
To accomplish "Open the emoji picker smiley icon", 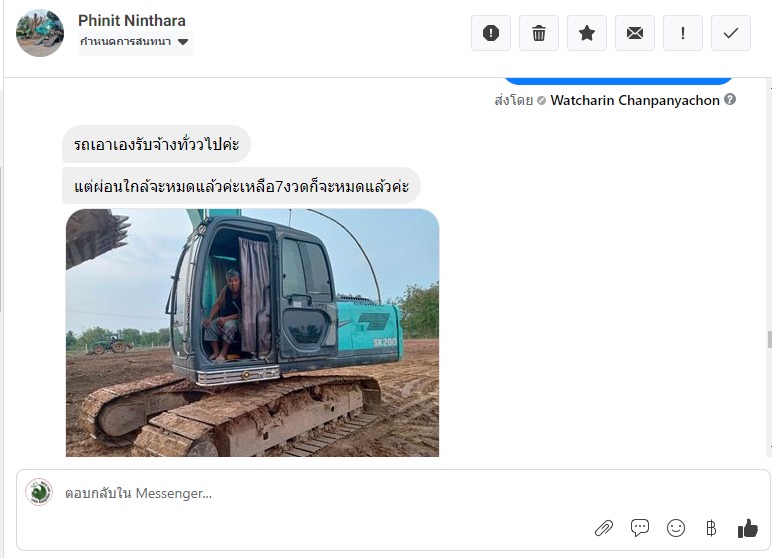I will [676, 528].
